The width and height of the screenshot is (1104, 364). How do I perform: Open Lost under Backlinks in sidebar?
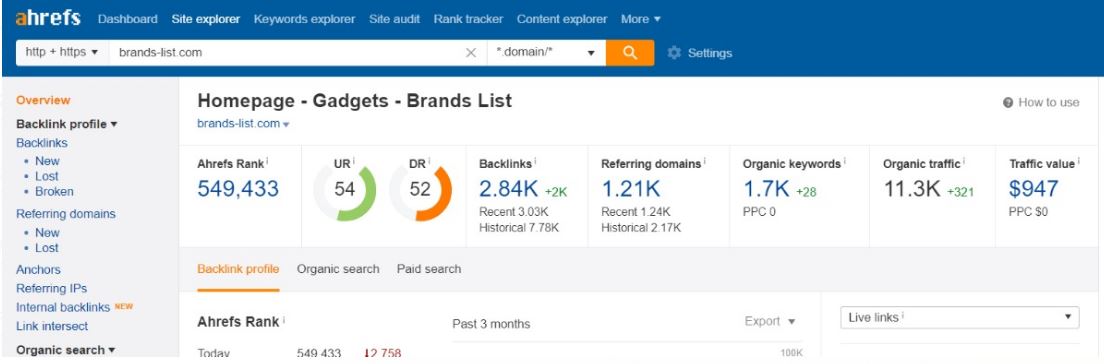[x=46, y=176]
